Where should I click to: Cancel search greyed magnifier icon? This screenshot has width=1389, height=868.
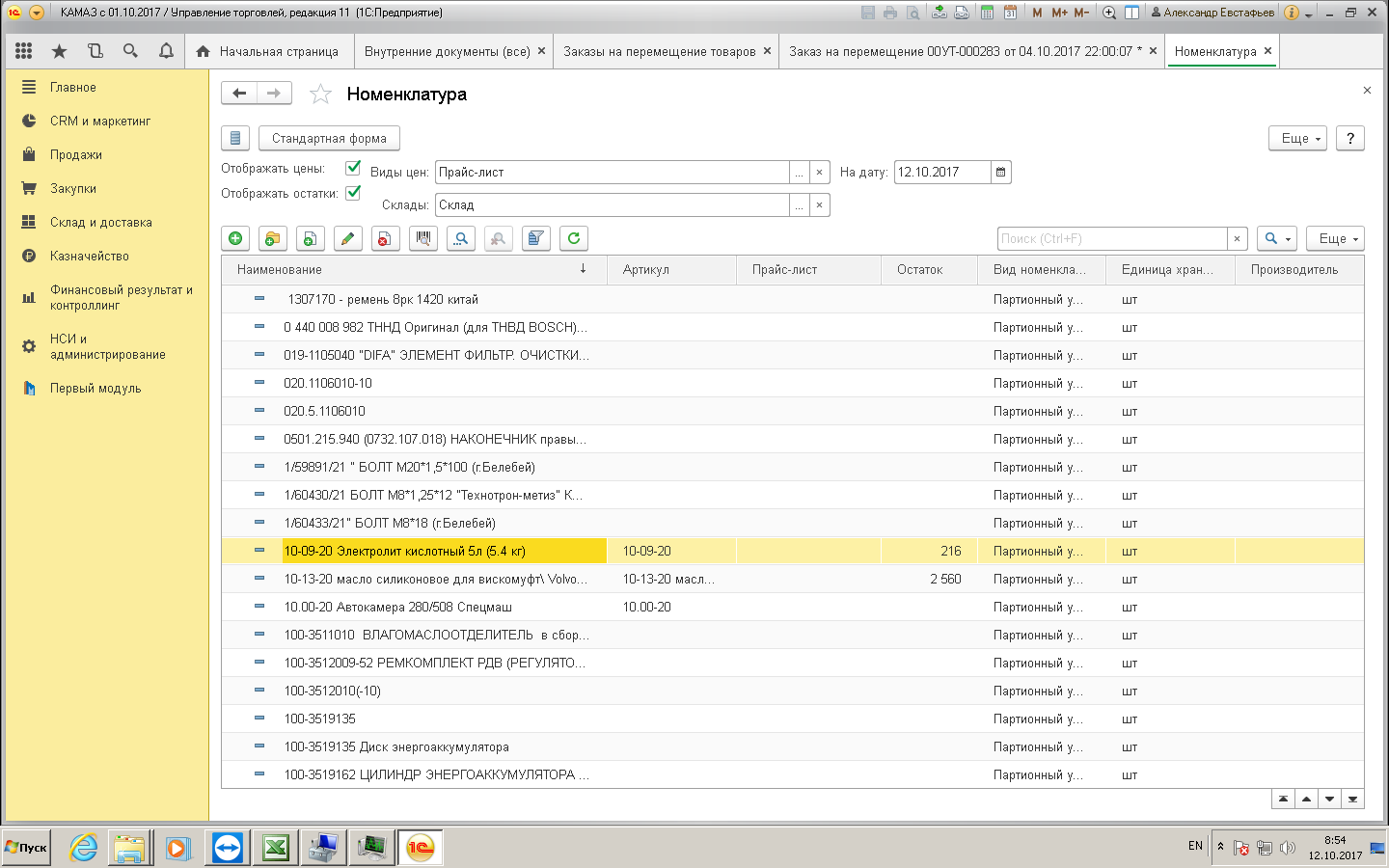coord(499,238)
